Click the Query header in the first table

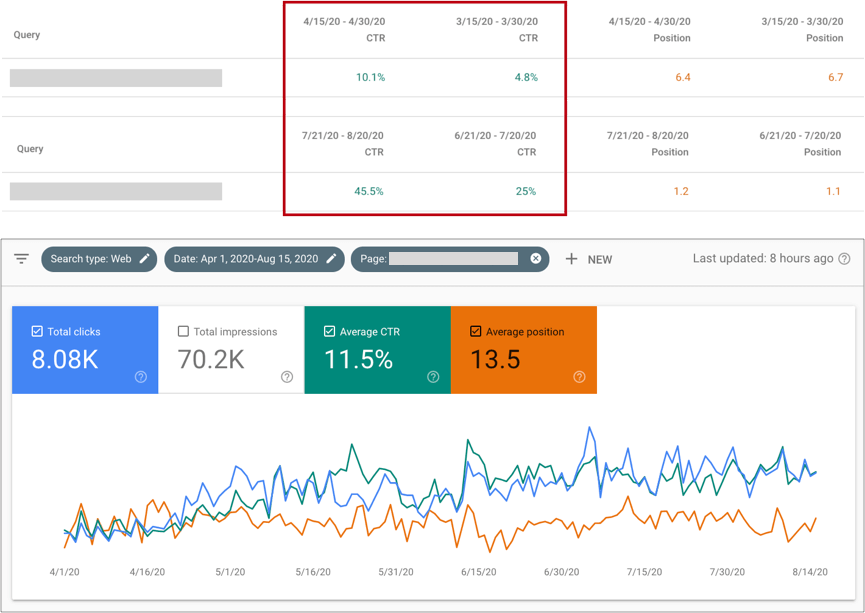tap(26, 35)
